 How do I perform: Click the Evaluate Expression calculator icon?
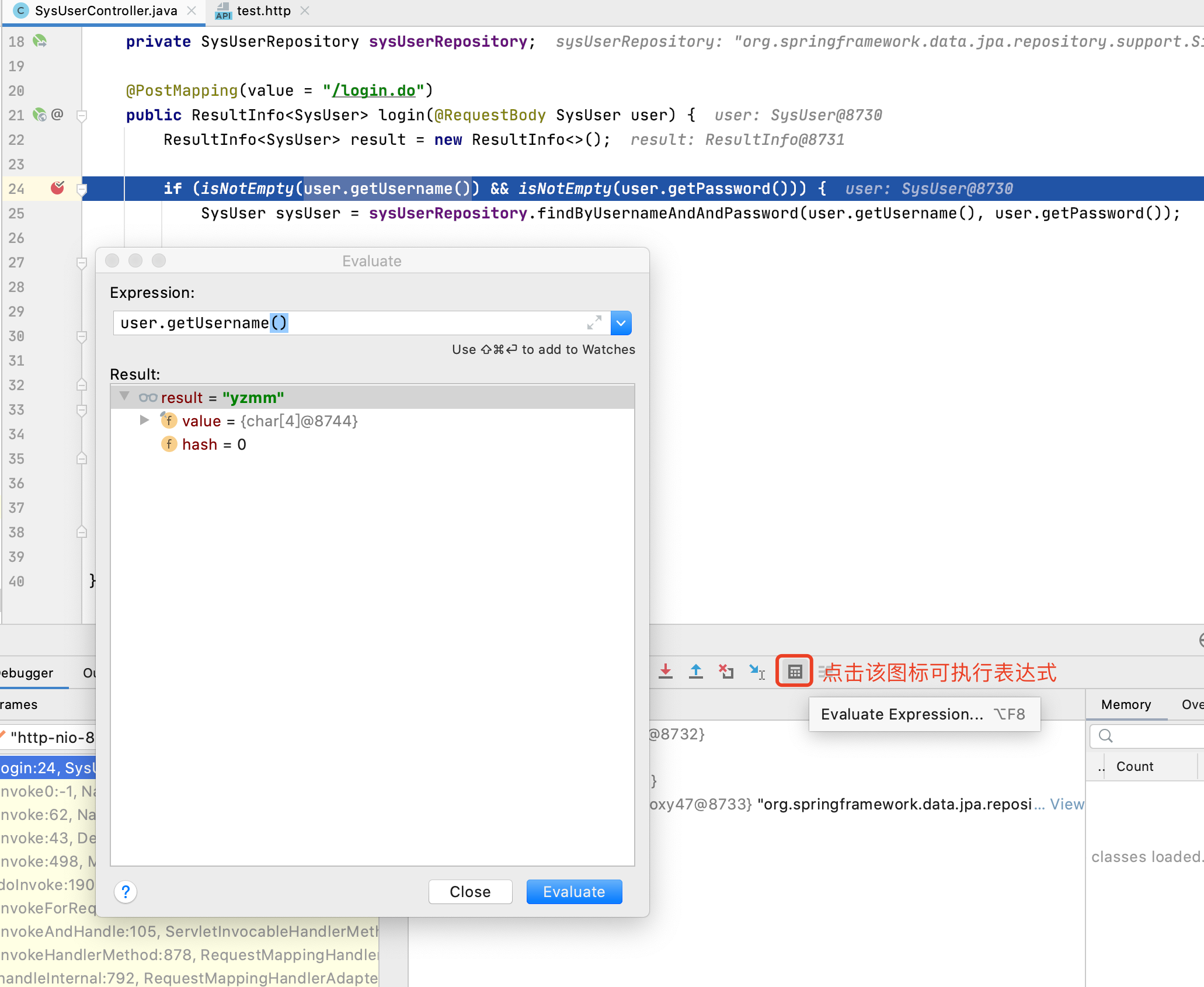pyautogui.click(x=795, y=672)
